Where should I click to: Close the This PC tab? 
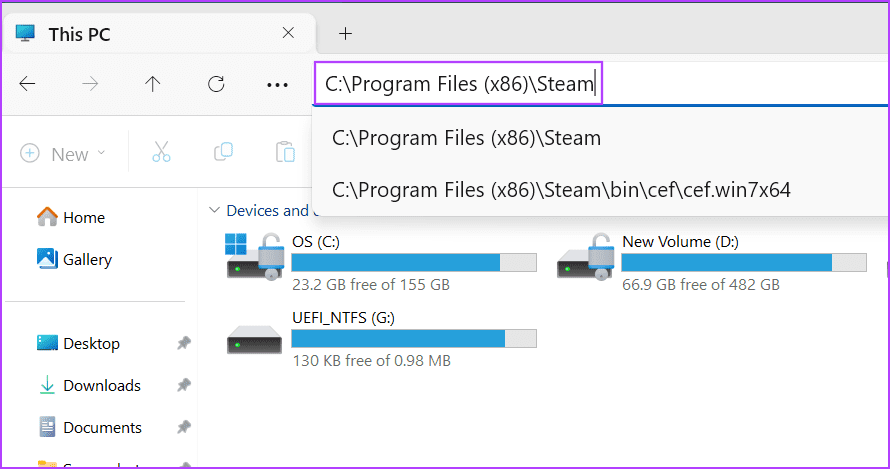pos(288,33)
